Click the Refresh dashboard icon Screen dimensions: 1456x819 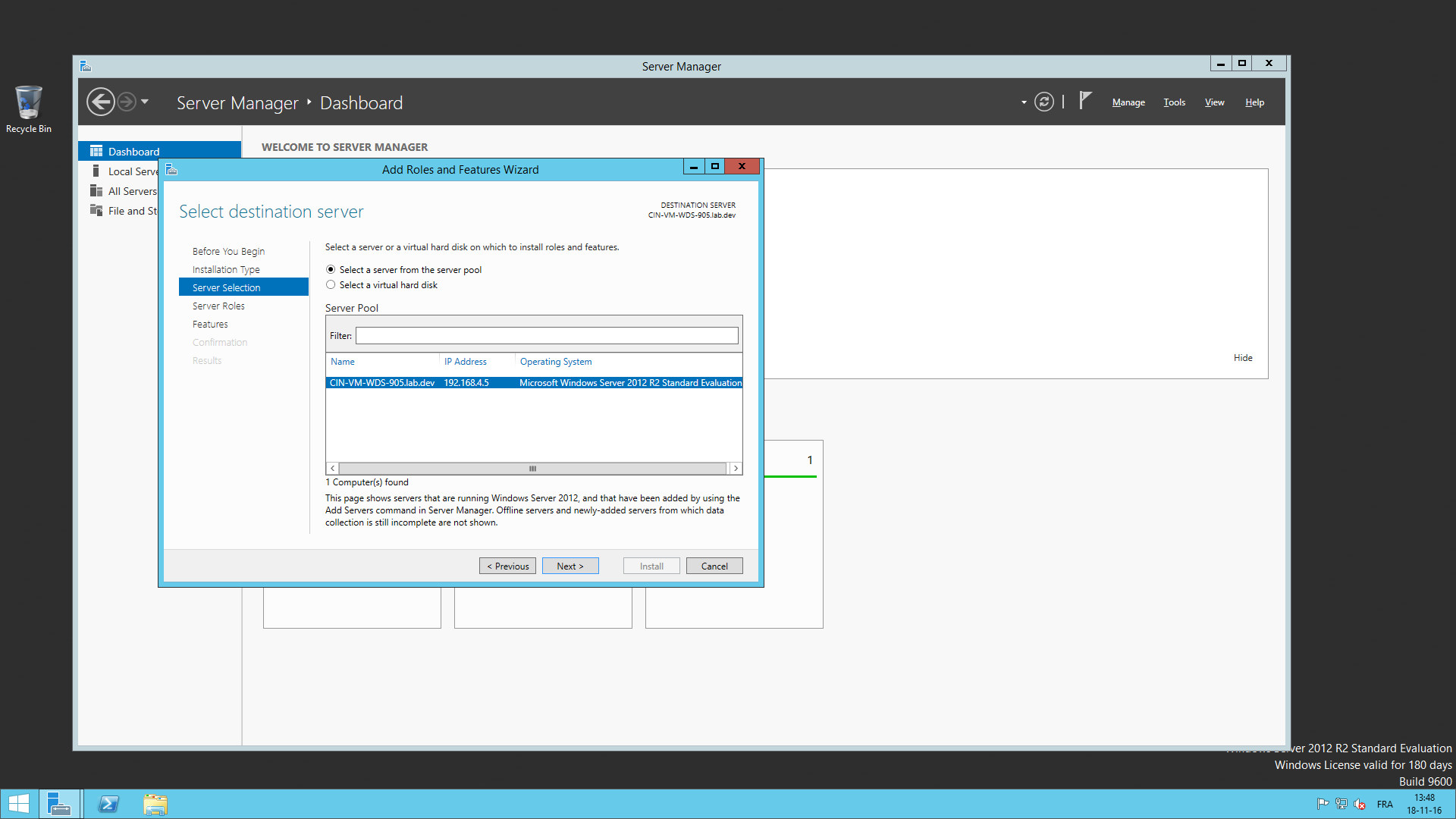1044,102
